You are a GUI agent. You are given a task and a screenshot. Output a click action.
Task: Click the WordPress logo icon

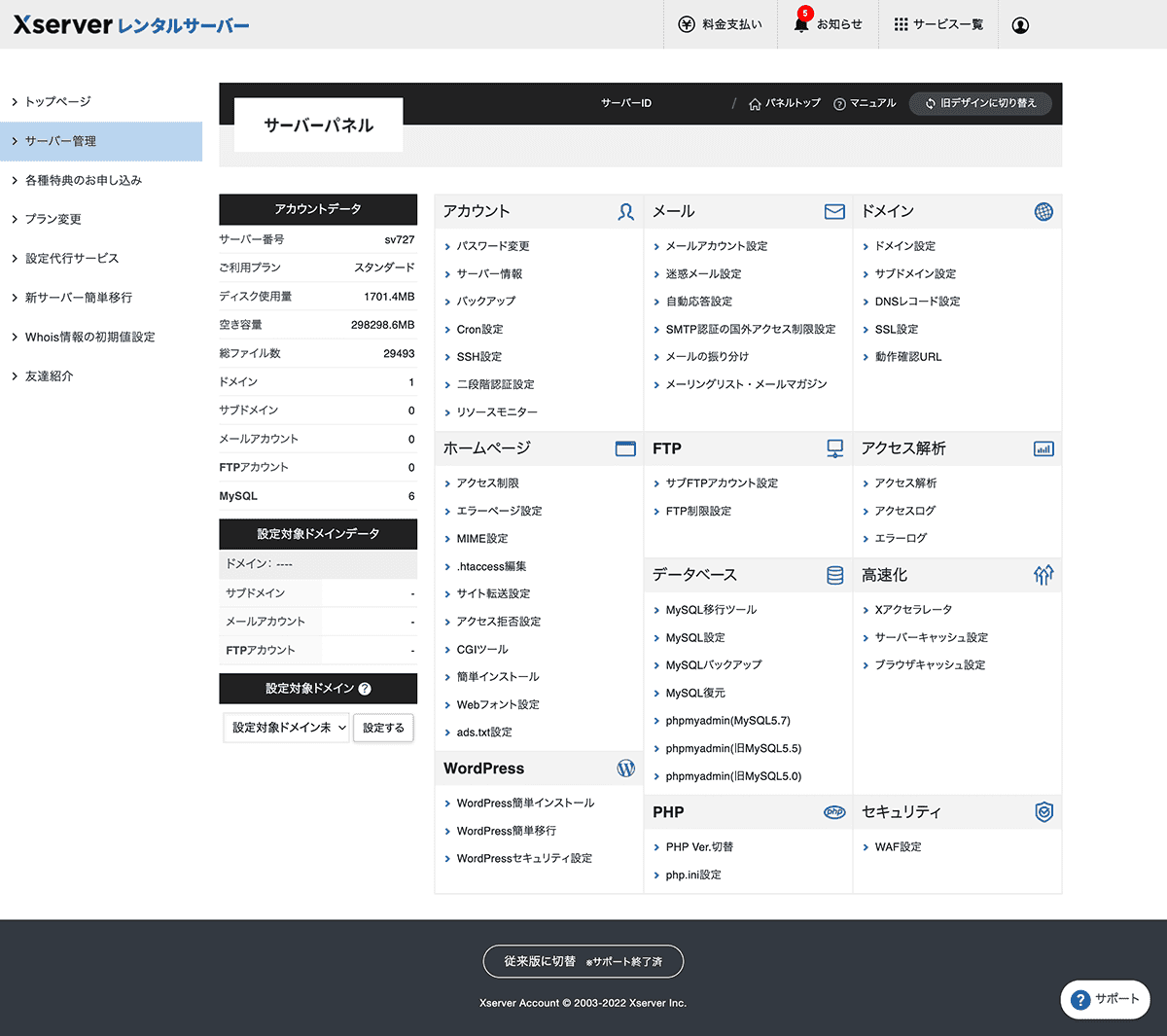click(x=625, y=768)
